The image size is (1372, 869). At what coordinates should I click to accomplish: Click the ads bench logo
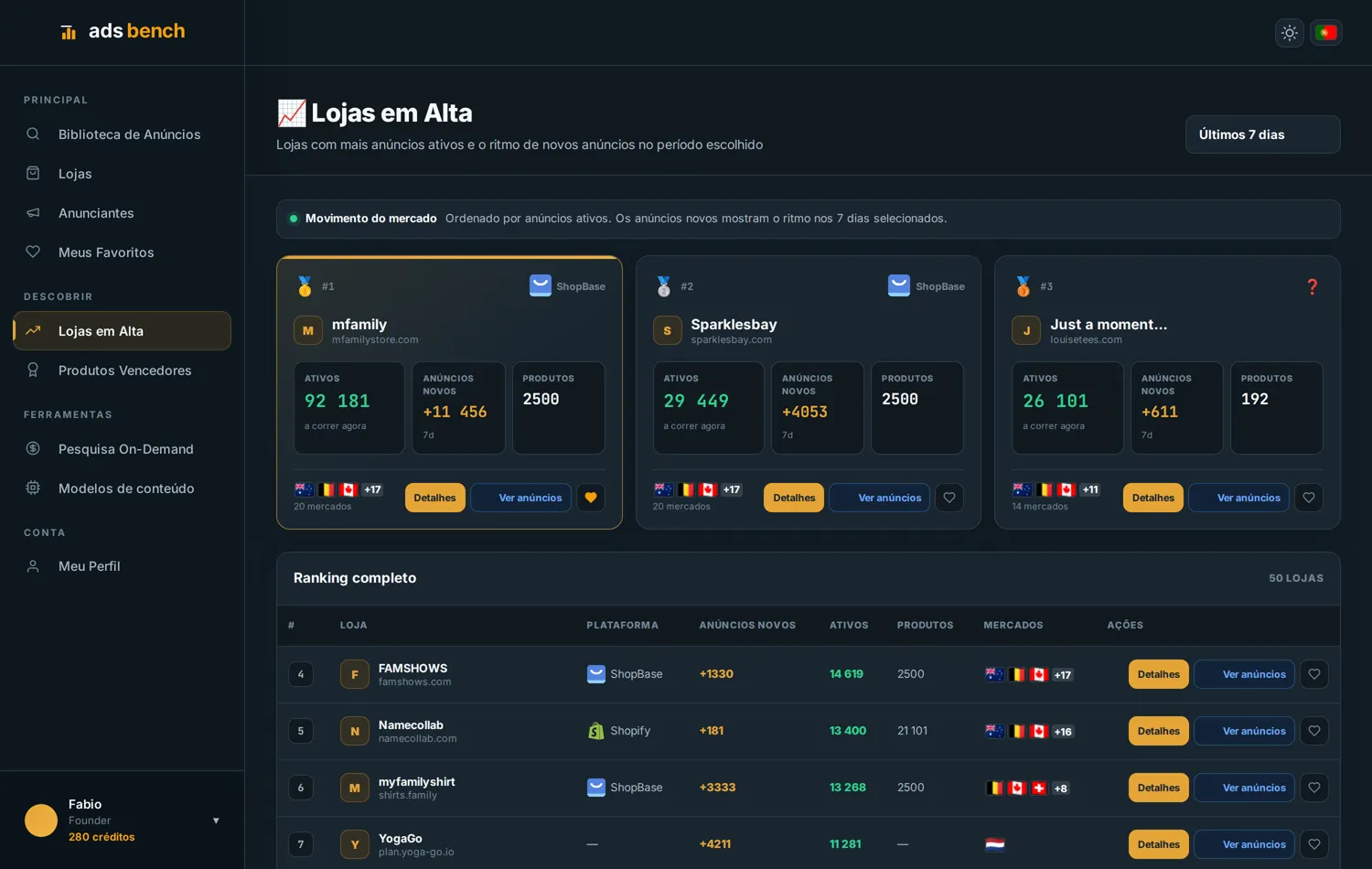tap(123, 31)
